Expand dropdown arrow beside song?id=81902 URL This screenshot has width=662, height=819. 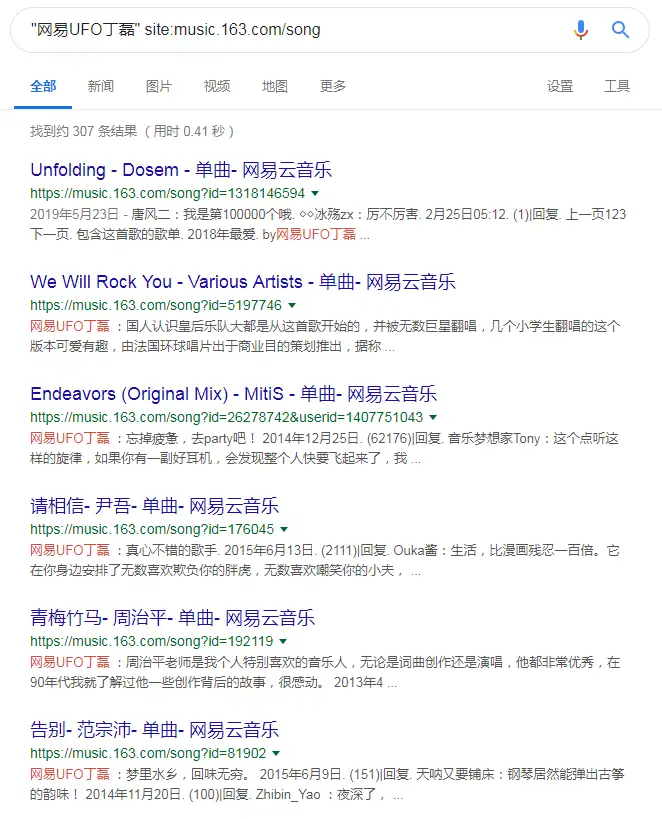276,754
